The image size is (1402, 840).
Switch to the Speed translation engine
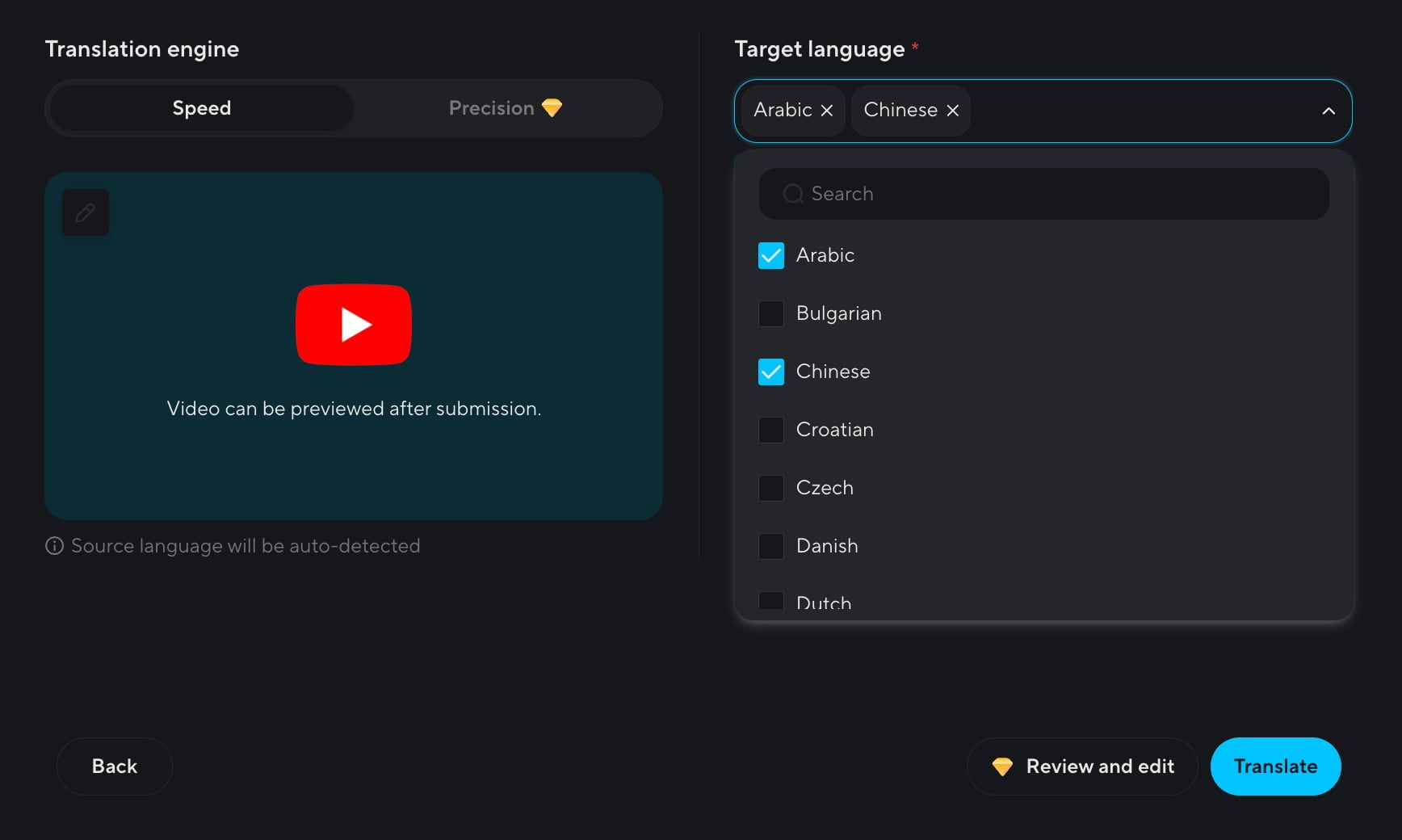pos(201,108)
